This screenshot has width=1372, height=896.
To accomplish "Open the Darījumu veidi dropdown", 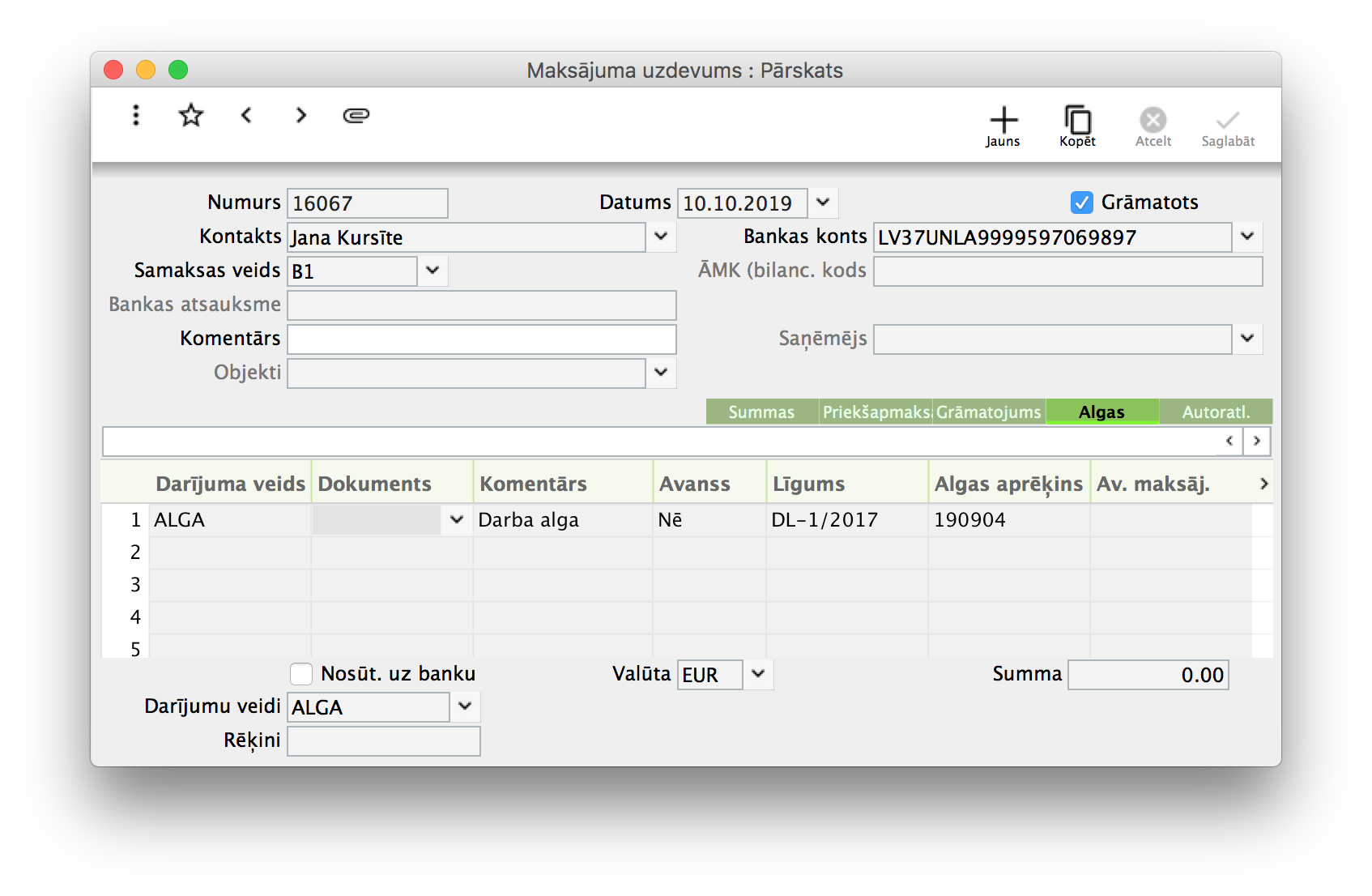I will coord(465,706).
